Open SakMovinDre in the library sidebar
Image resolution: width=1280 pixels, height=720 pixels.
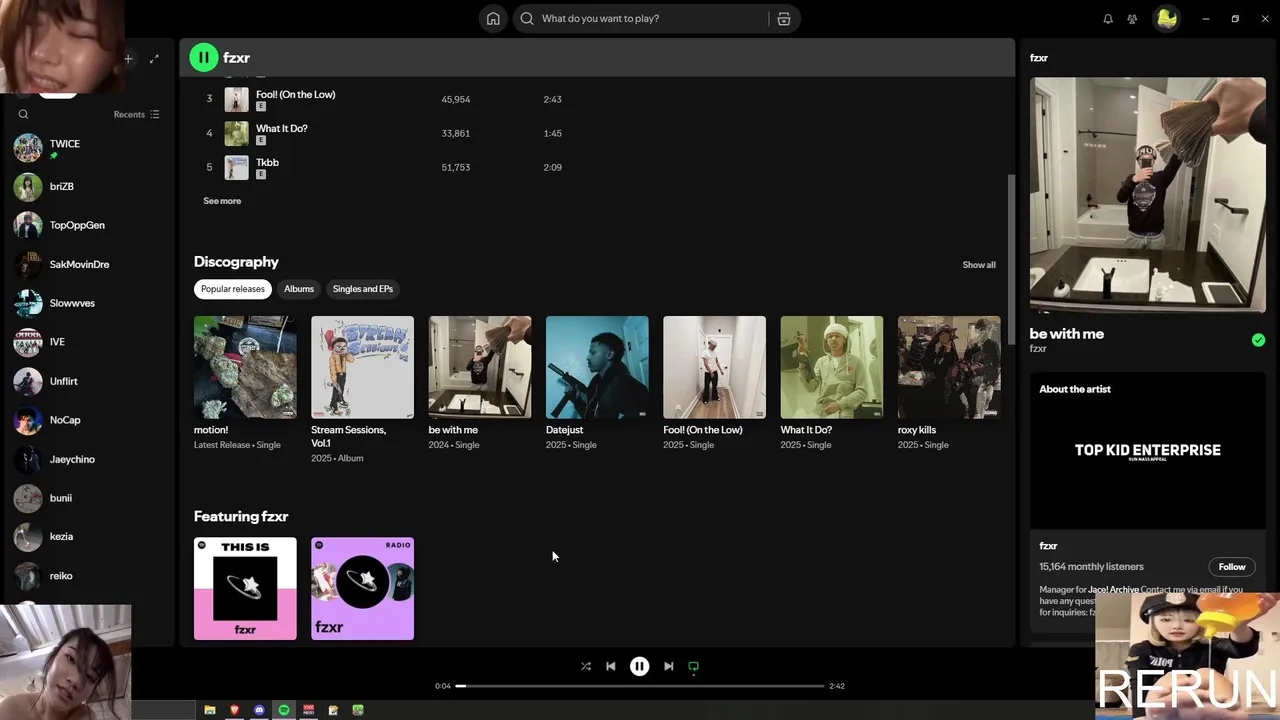point(87,265)
